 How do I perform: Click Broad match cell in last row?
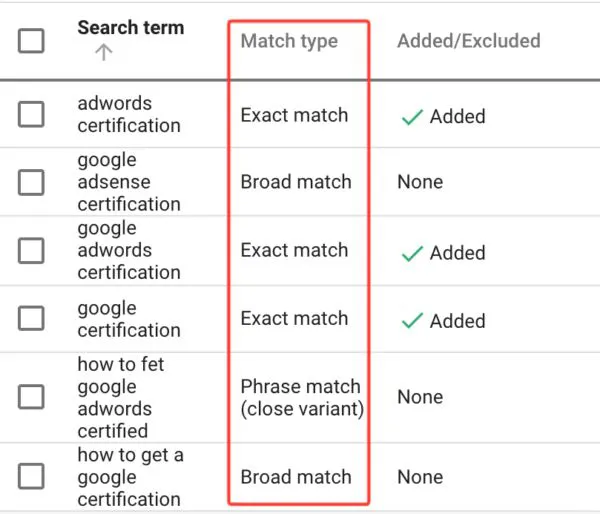296,477
